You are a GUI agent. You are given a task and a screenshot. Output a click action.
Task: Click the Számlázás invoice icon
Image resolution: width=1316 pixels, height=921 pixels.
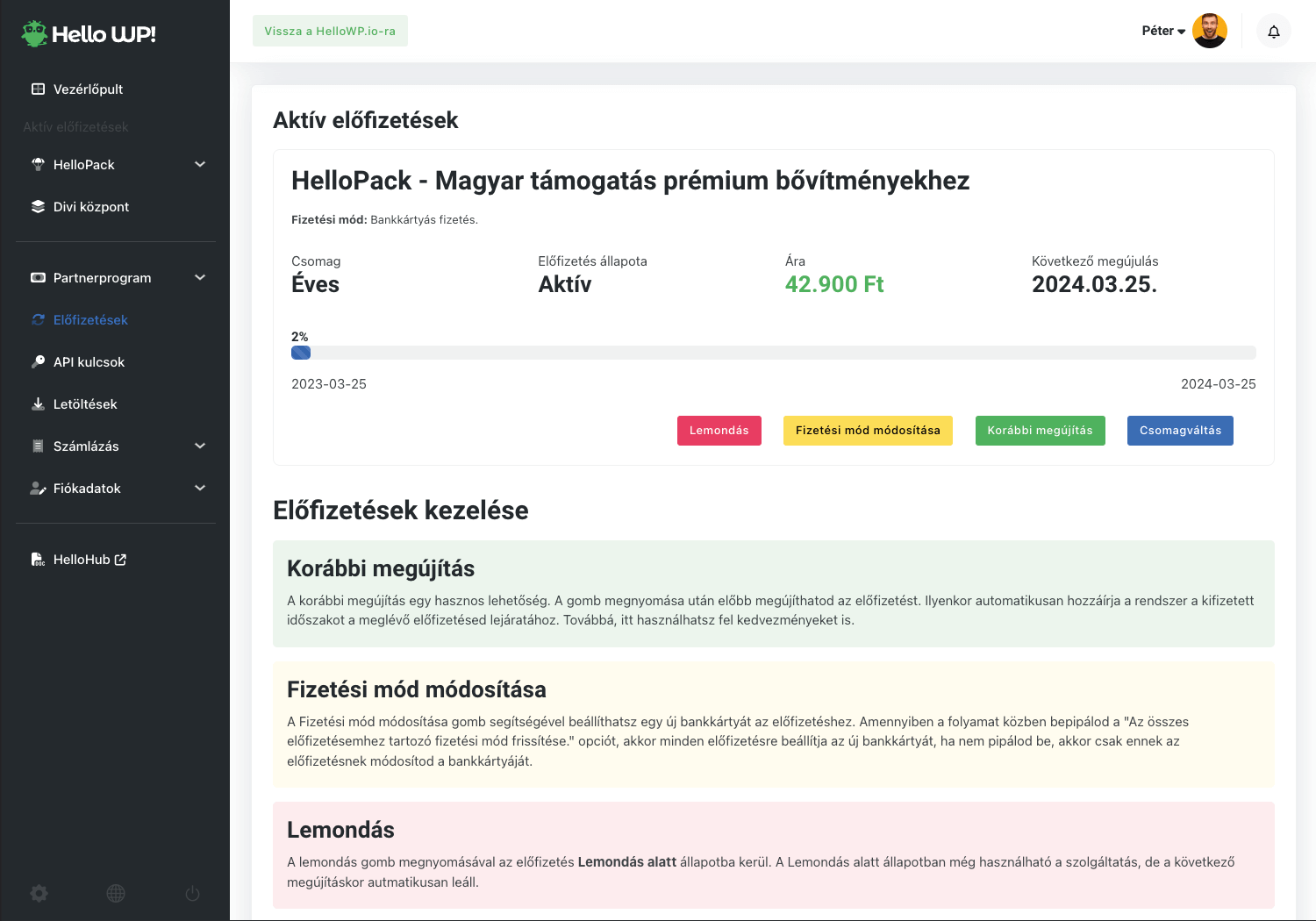[38, 446]
